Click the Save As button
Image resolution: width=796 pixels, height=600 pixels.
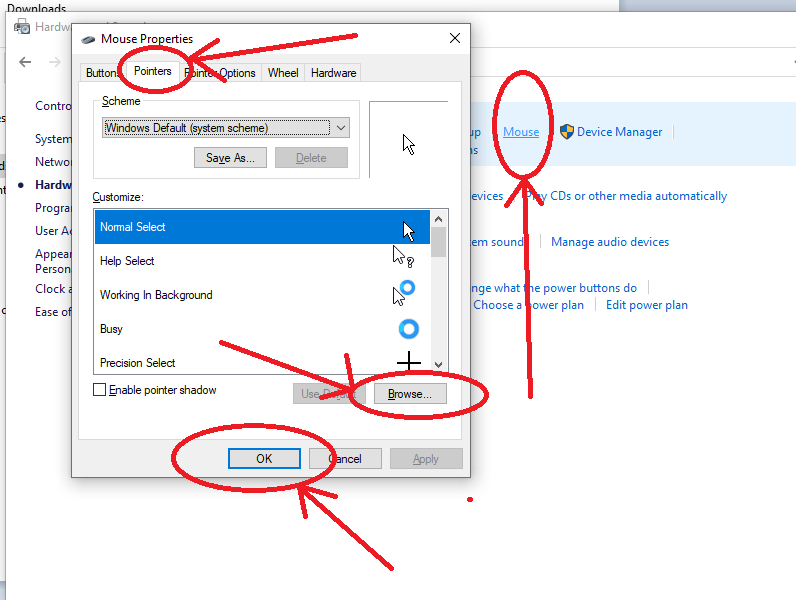click(230, 158)
